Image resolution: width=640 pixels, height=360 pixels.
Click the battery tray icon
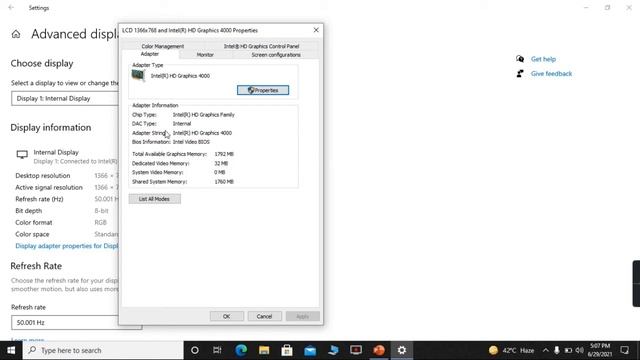[568, 350]
